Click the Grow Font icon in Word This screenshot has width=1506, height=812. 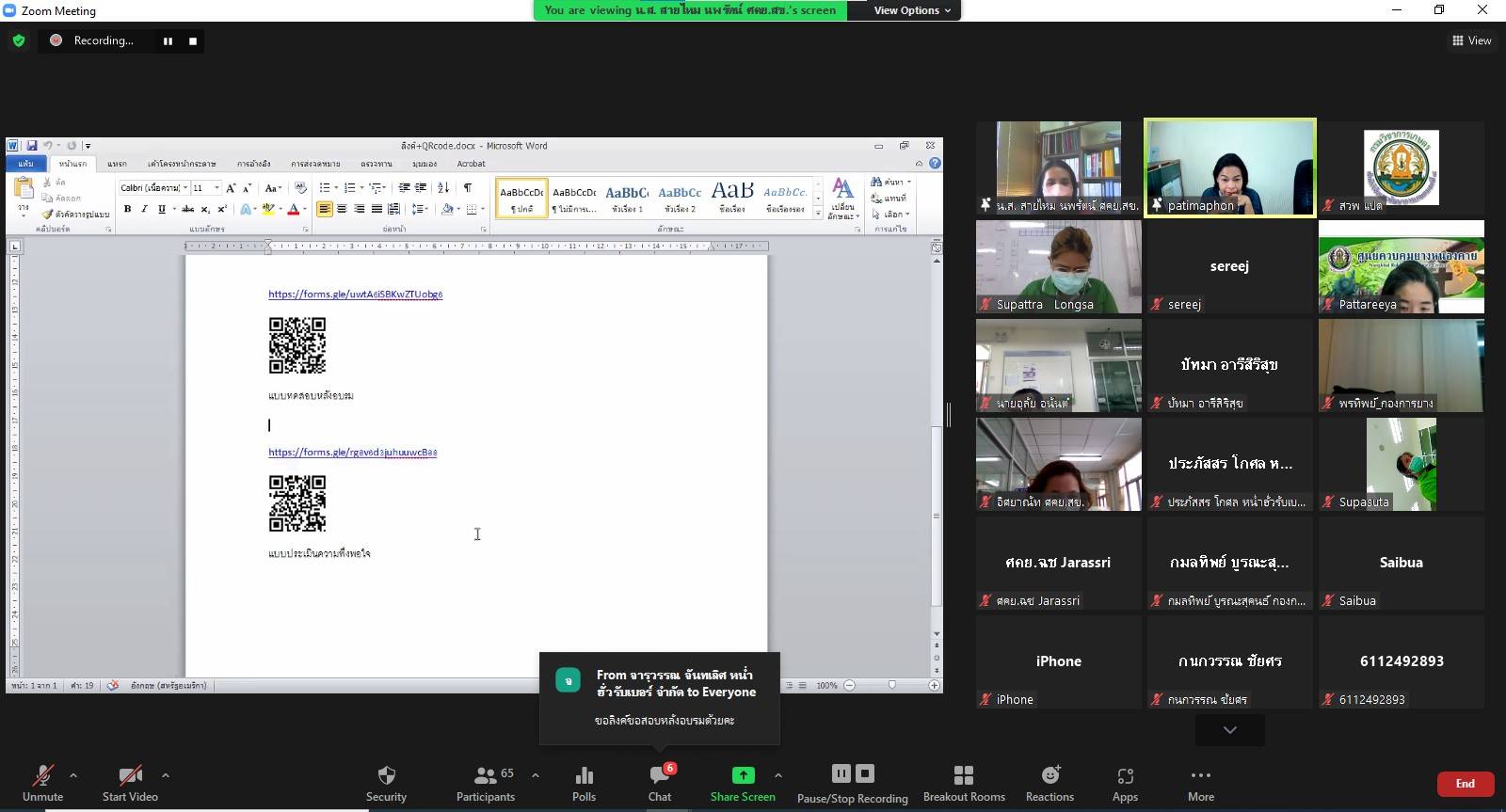tap(231, 188)
